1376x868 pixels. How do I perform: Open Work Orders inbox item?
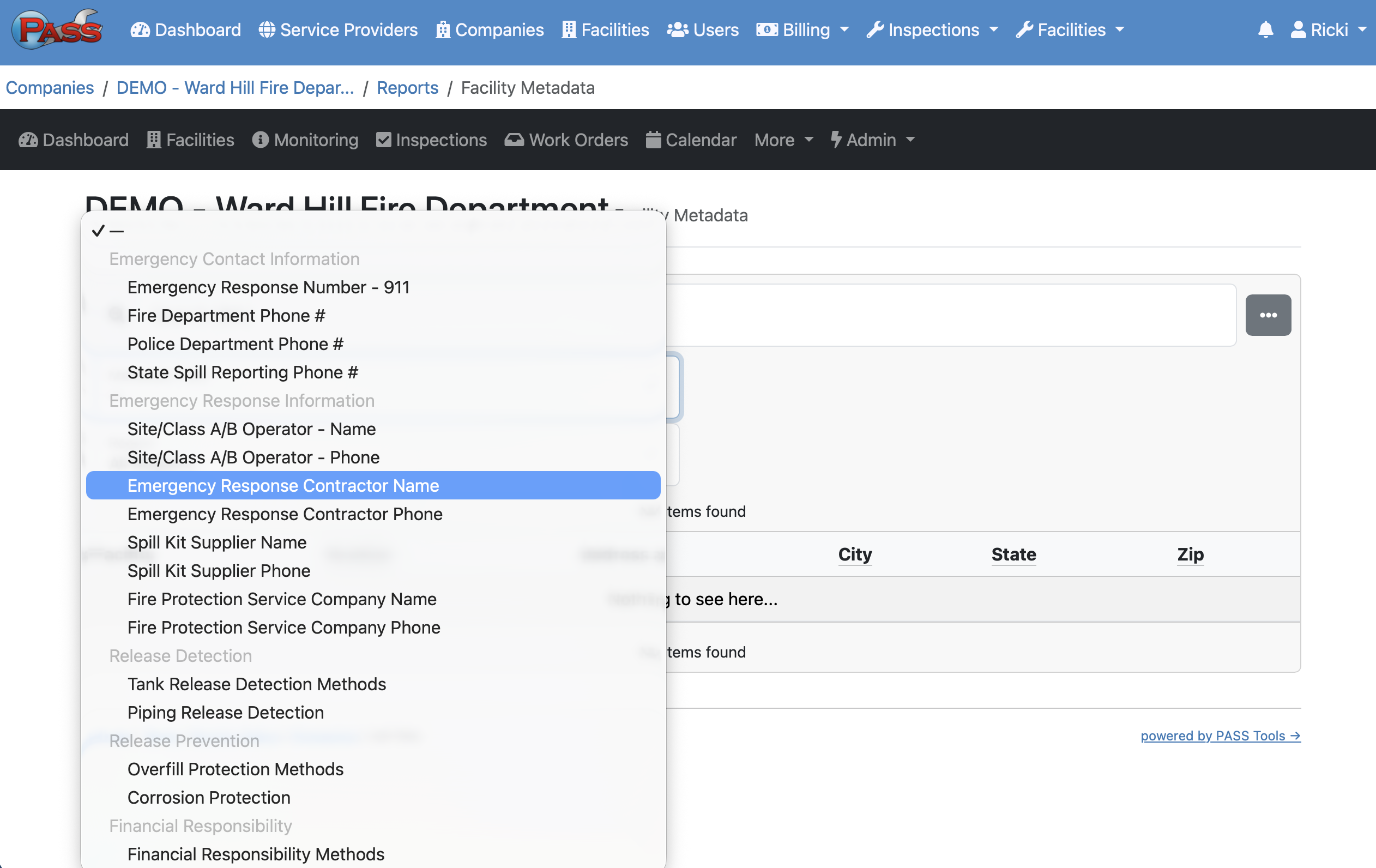tap(566, 140)
